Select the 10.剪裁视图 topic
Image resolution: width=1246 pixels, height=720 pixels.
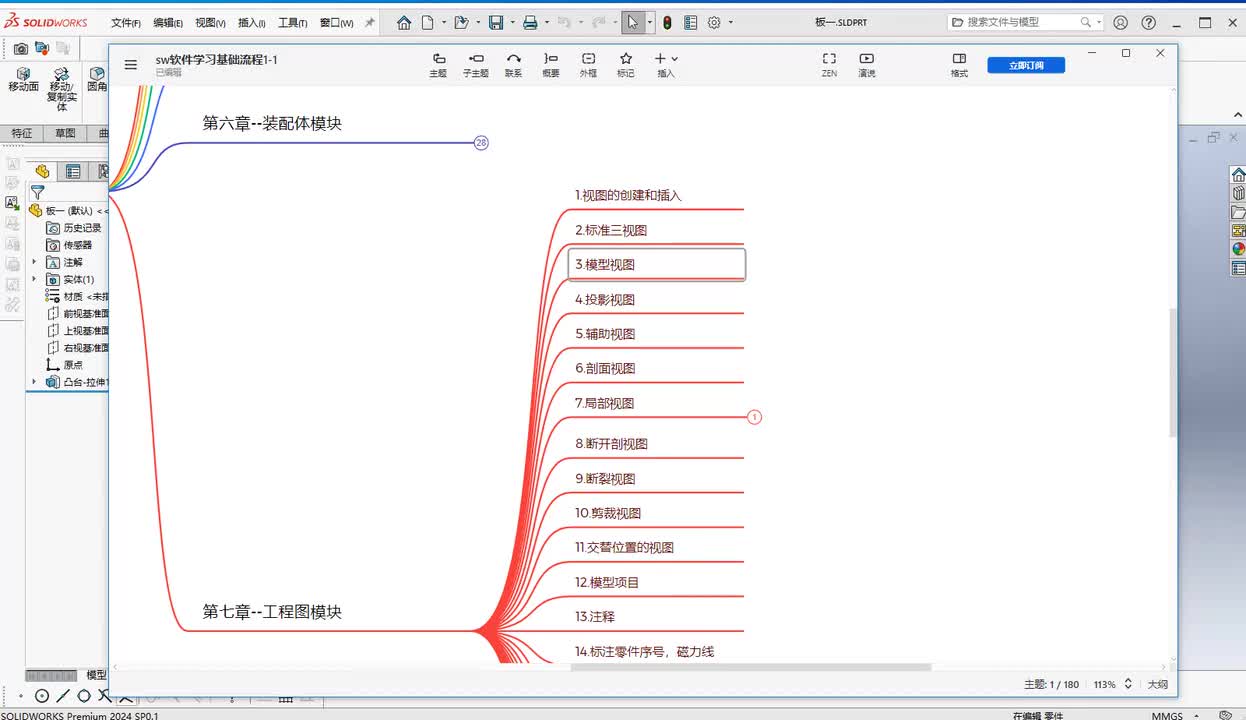[x=608, y=513]
